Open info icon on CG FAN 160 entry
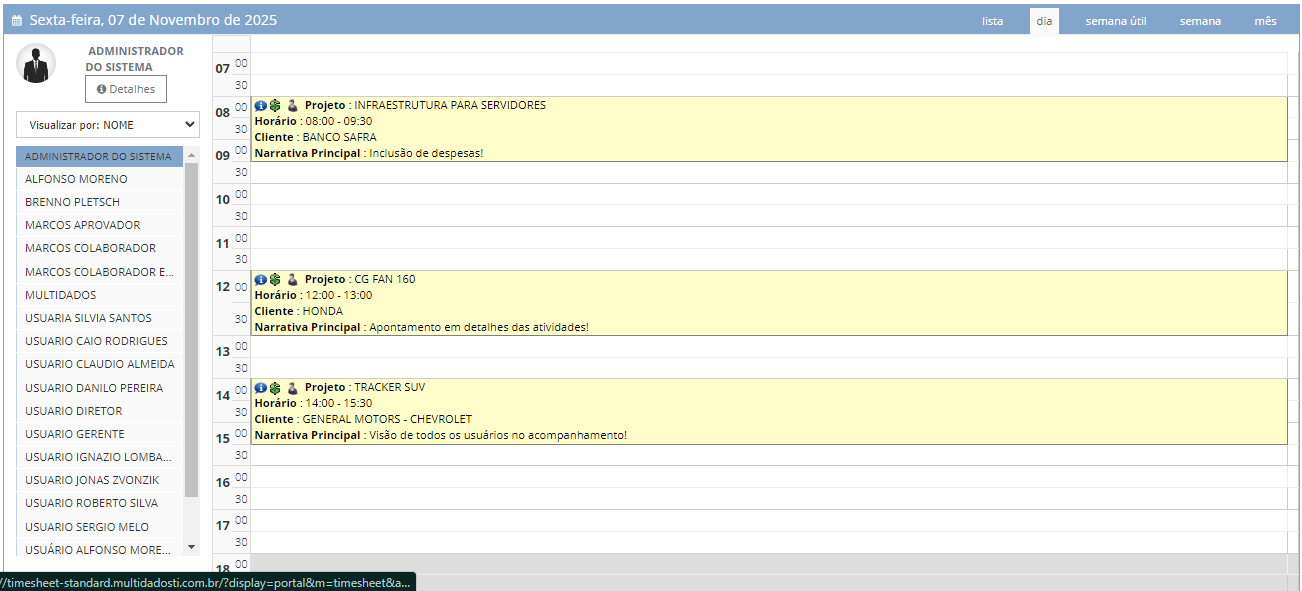The width and height of the screenshot is (1302, 591). pyautogui.click(x=260, y=279)
